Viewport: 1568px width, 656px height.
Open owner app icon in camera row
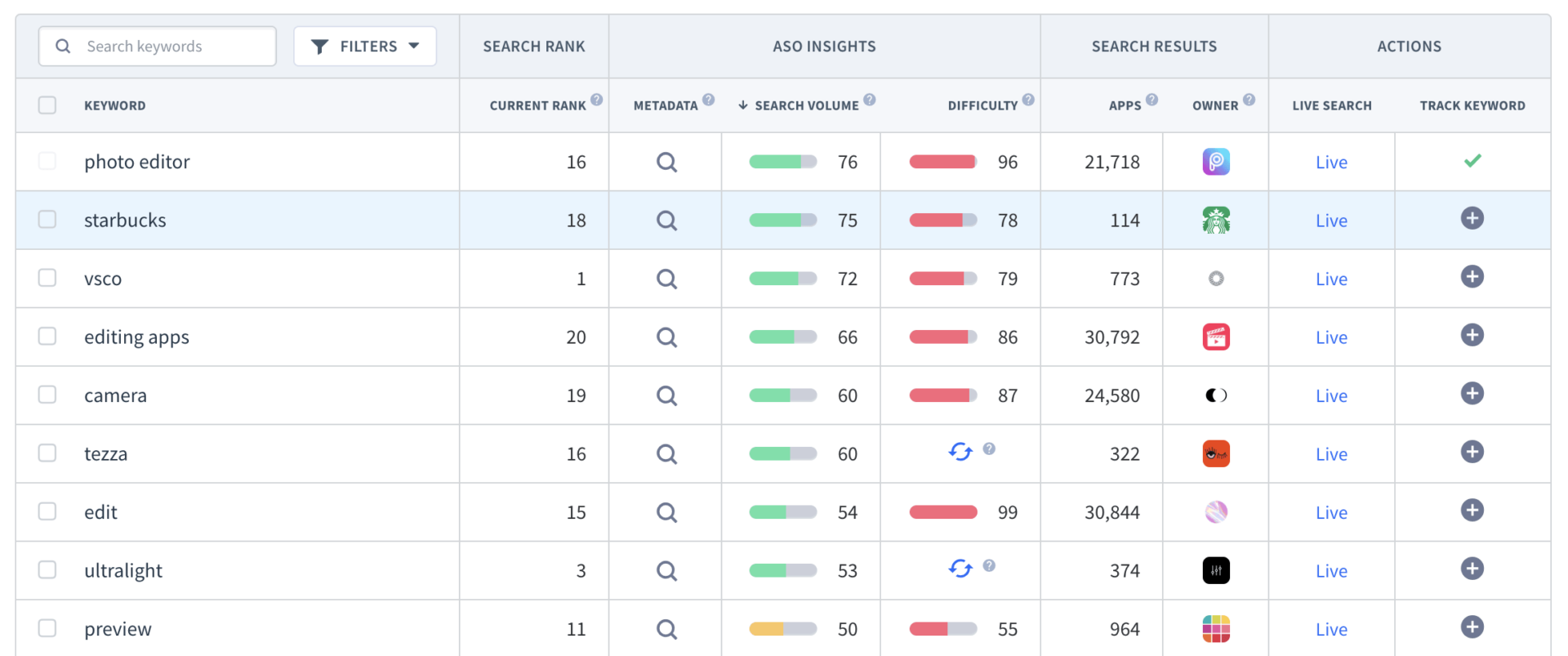1216,395
